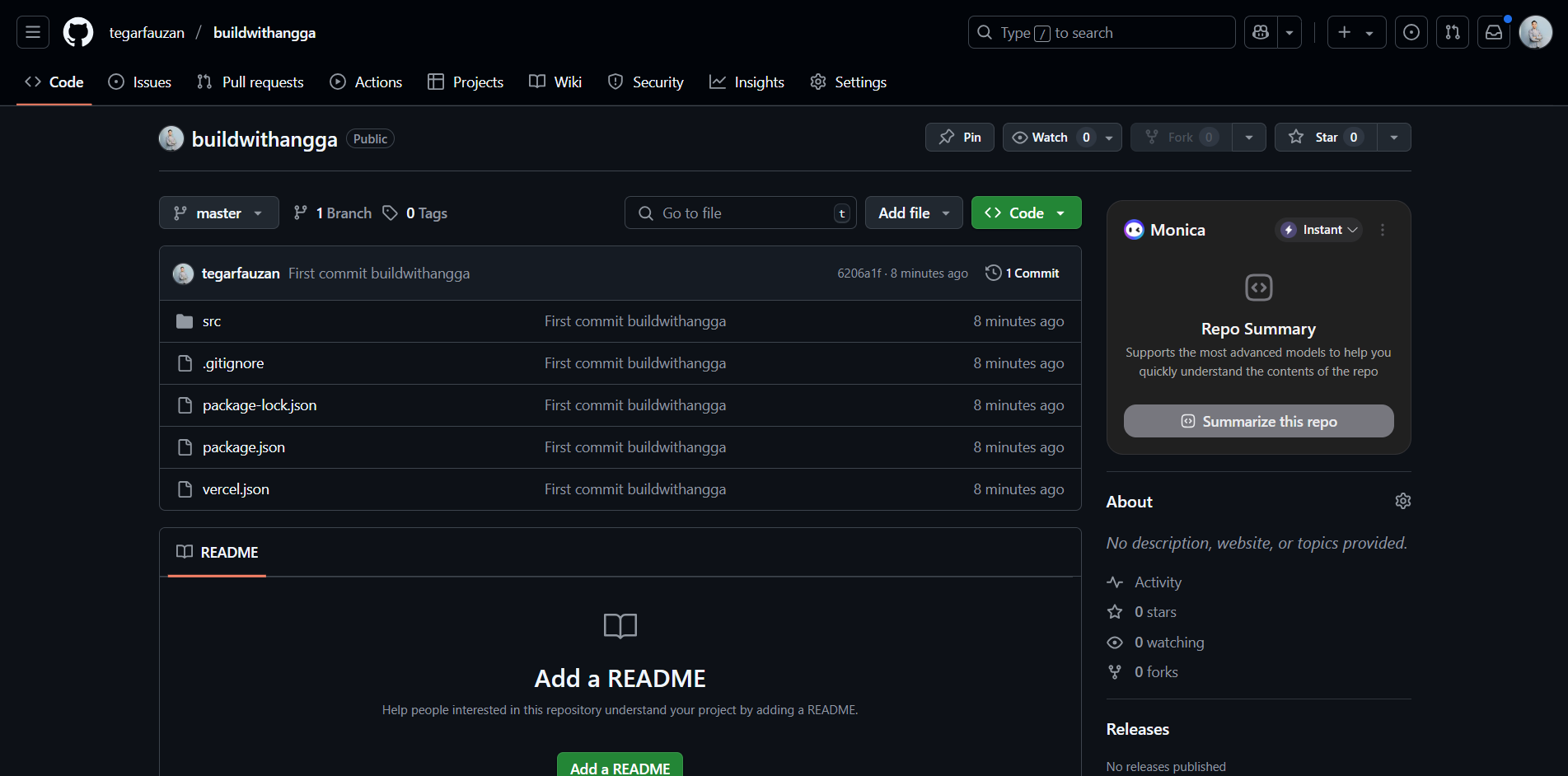Open the master branch selector

pyautogui.click(x=218, y=213)
